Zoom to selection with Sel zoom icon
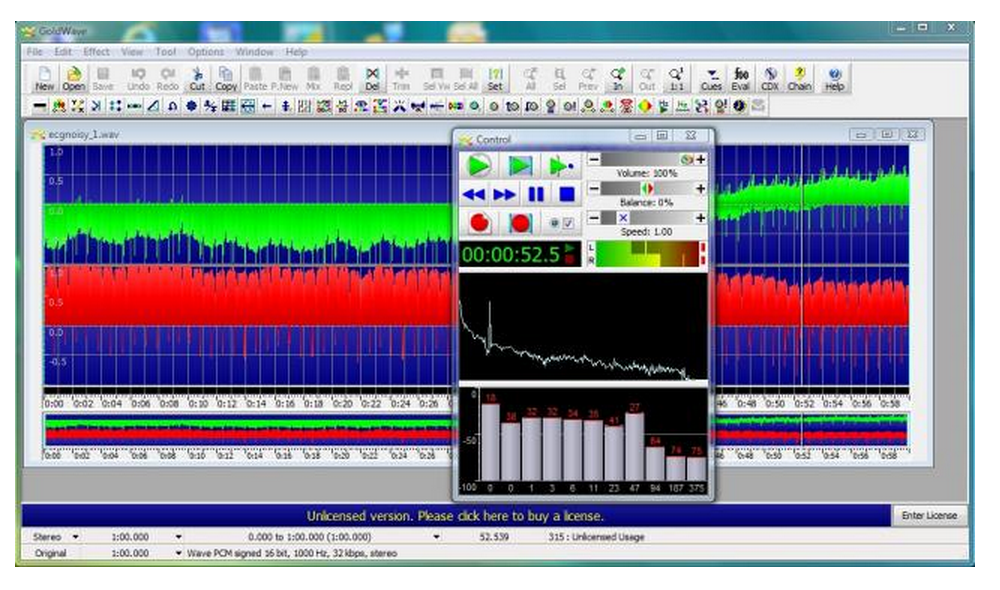1000x590 pixels. pos(559,79)
